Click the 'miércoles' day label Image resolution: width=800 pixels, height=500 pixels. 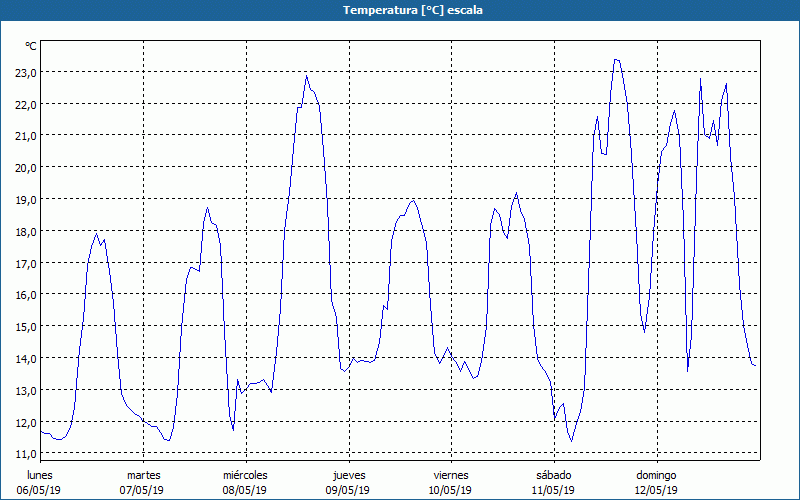pyautogui.click(x=245, y=475)
